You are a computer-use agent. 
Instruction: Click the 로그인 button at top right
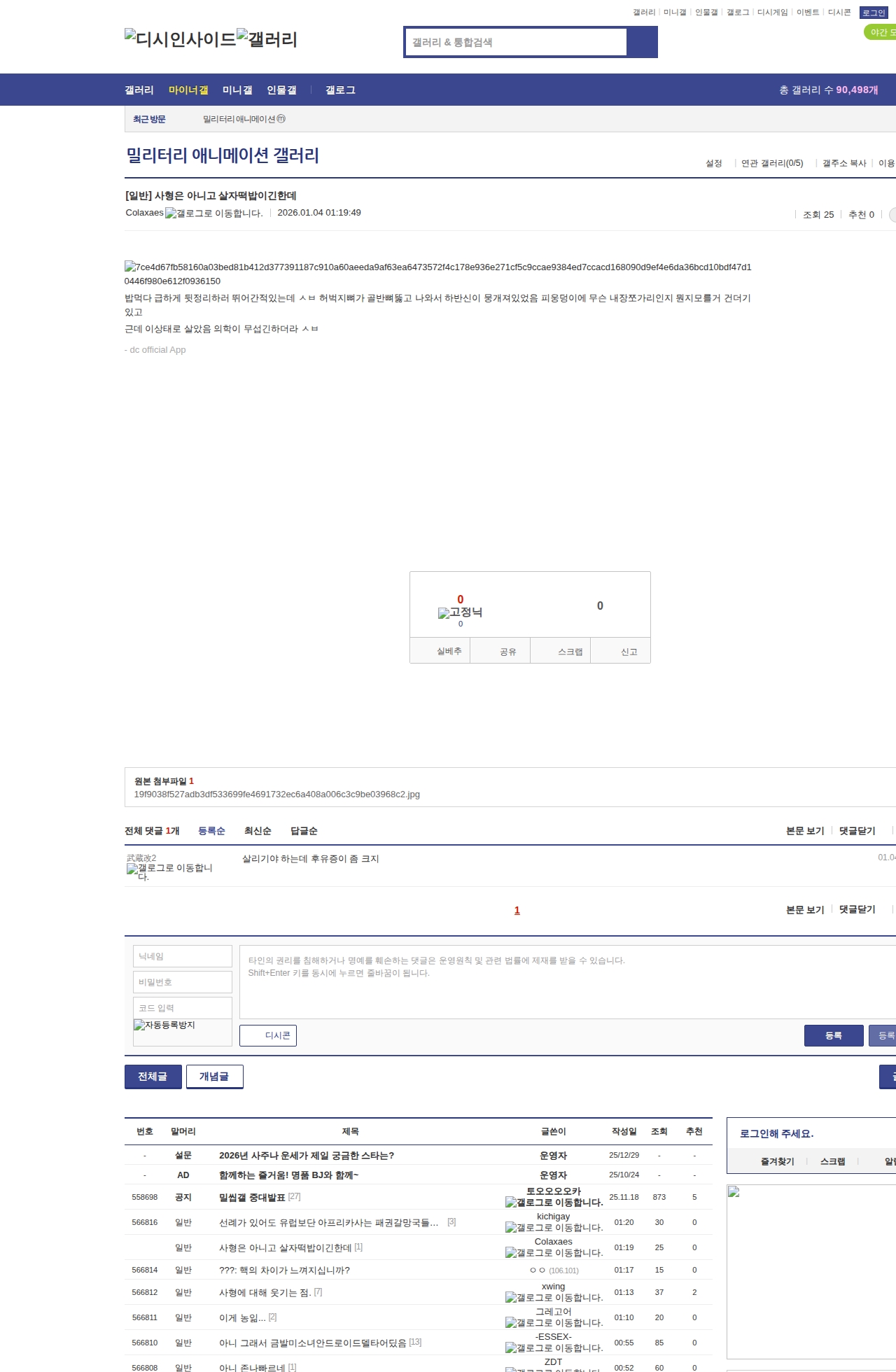(x=874, y=13)
